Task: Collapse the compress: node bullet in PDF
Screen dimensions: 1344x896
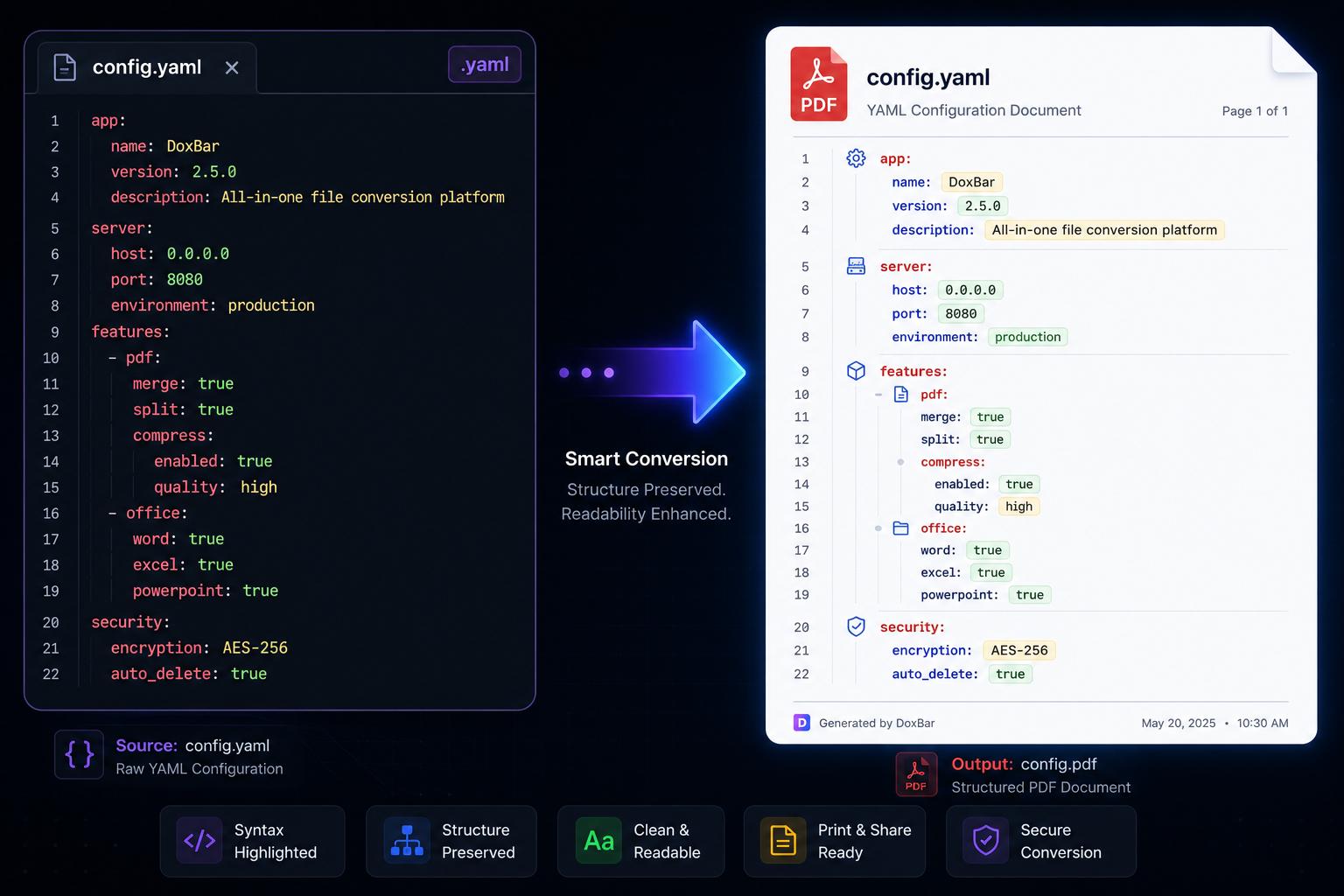Action: [x=900, y=462]
